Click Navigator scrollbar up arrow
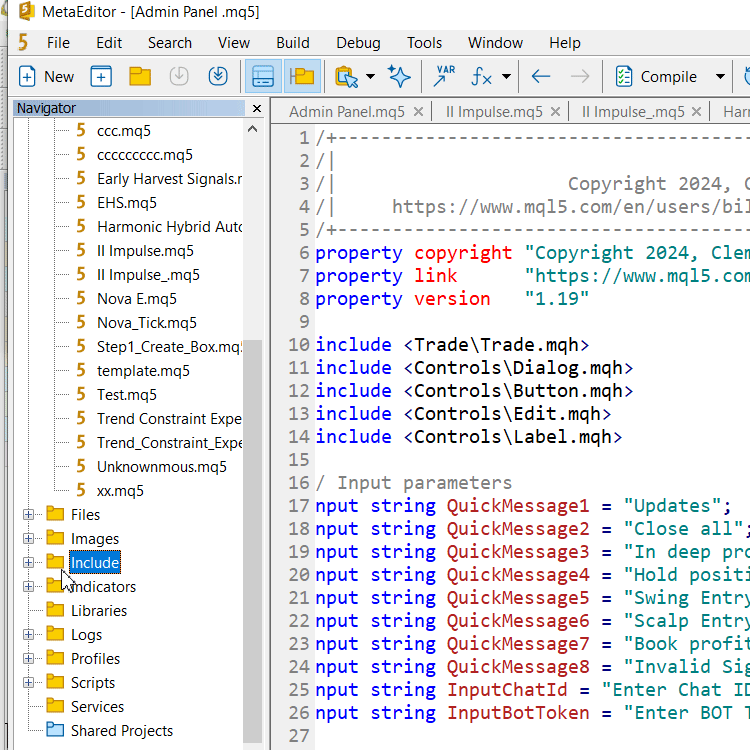Screen dimensions: 750x750 (253, 129)
